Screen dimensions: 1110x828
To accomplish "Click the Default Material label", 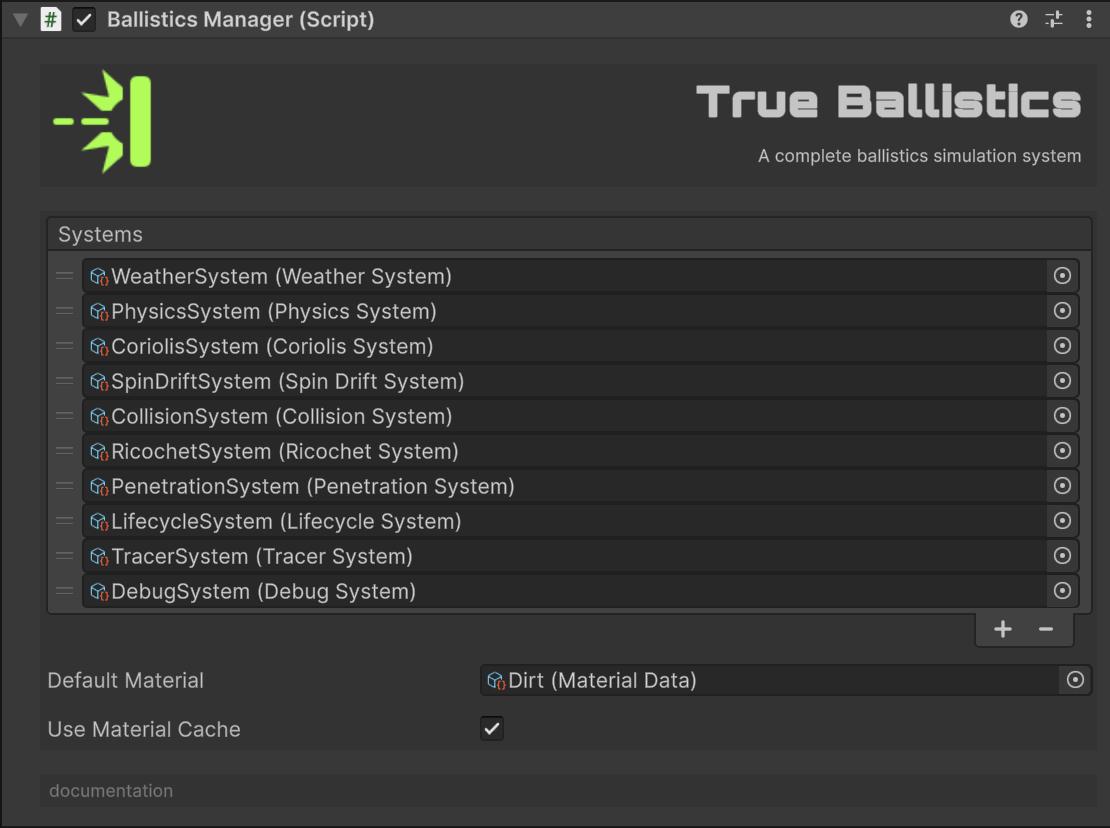I will click(x=125, y=681).
